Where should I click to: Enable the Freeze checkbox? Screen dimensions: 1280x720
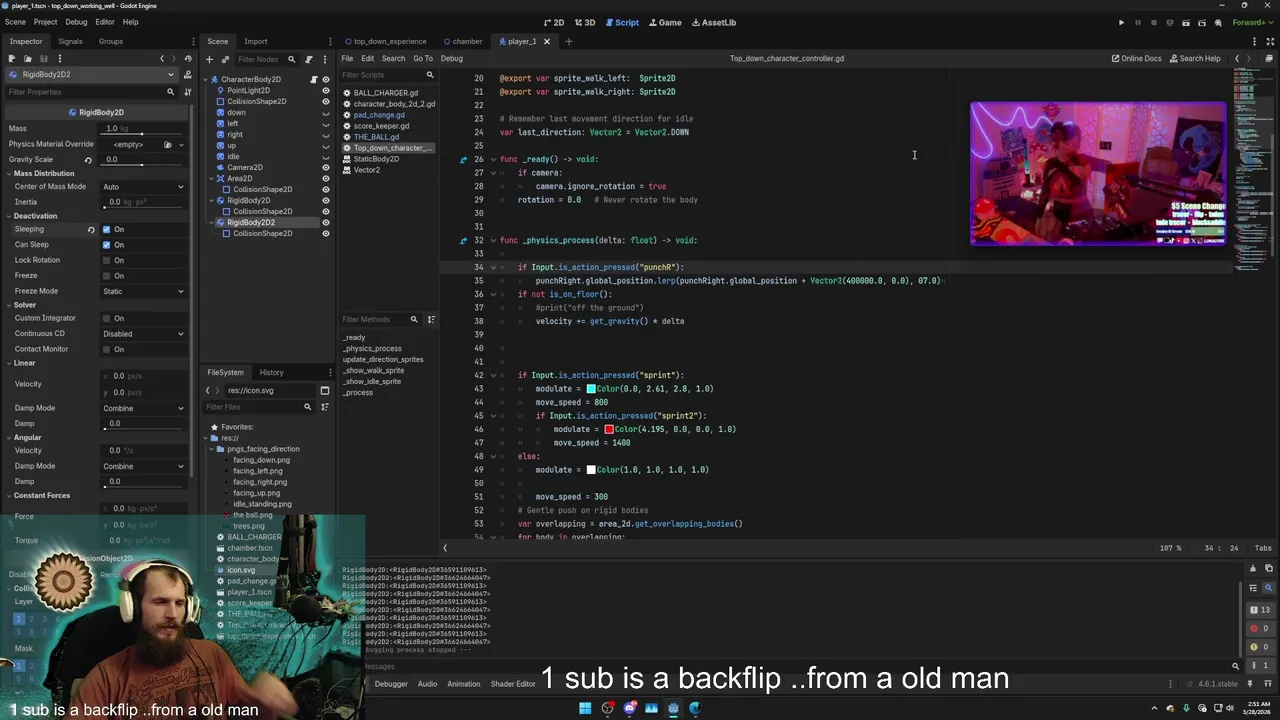pos(107,276)
